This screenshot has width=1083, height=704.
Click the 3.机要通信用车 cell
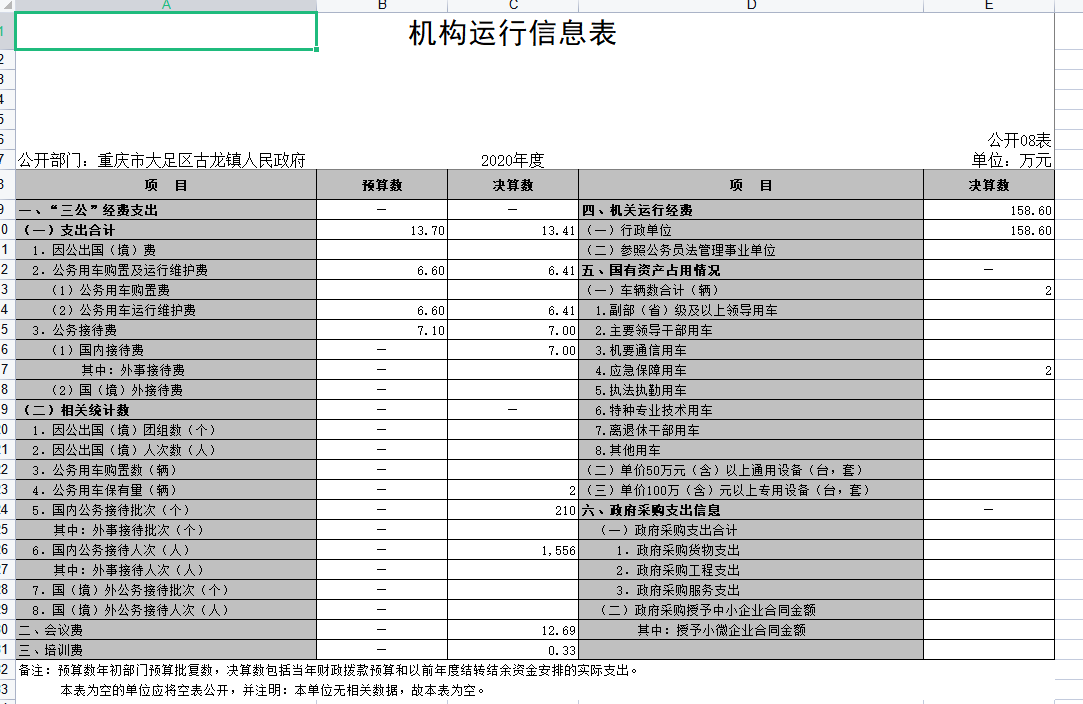(x=751, y=350)
